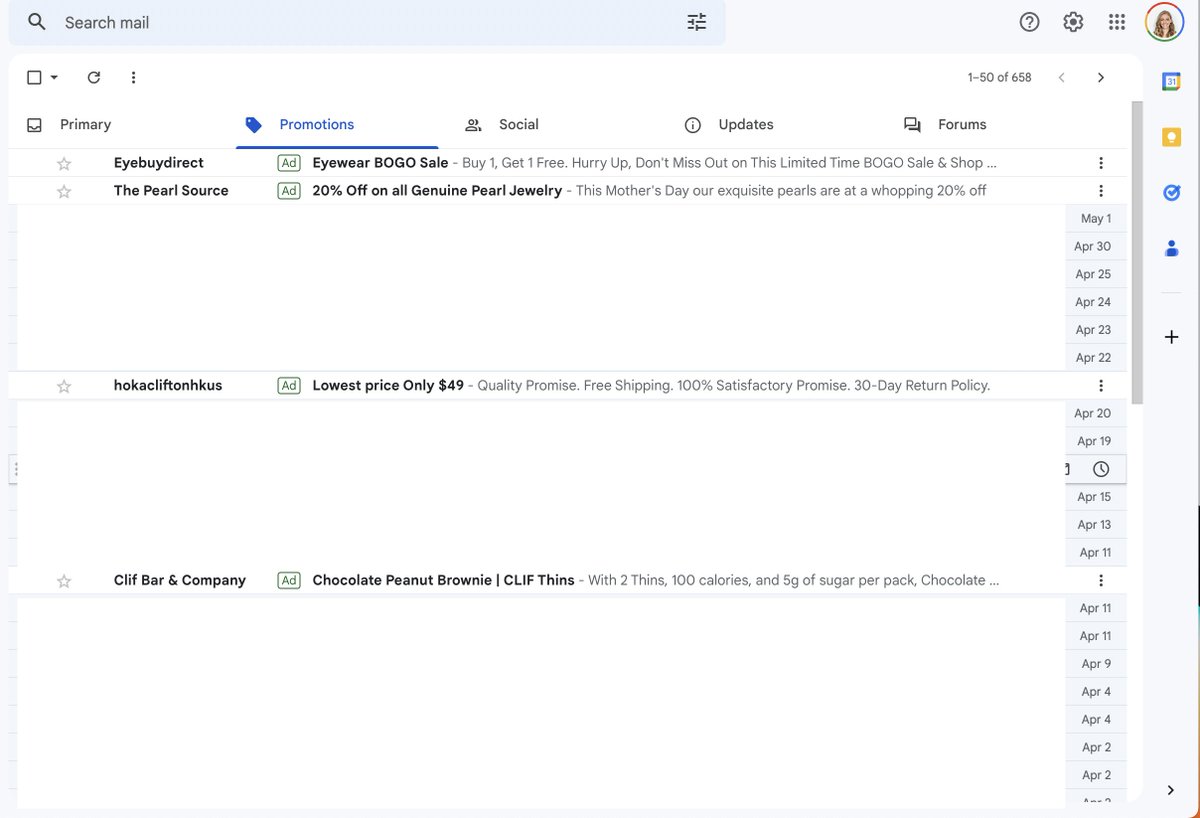Star the Eyebuydirect message
Viewport: 1200px width, 818px height.
(64, 163)
